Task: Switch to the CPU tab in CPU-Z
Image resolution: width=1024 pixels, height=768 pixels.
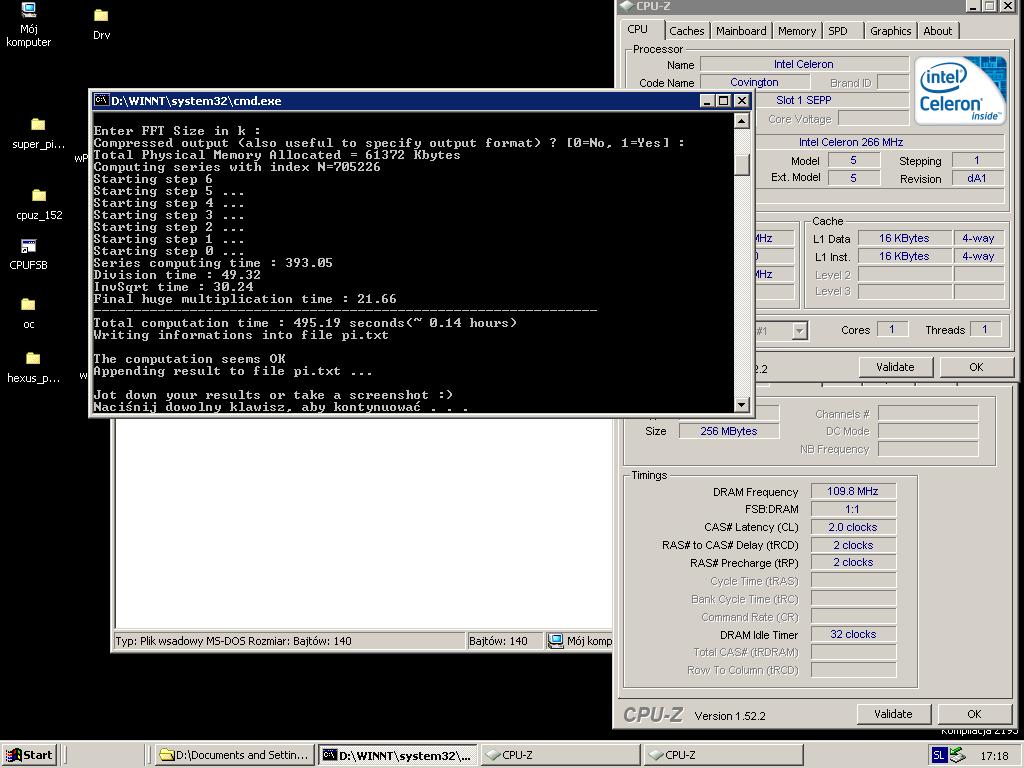Action: (637, 29)
